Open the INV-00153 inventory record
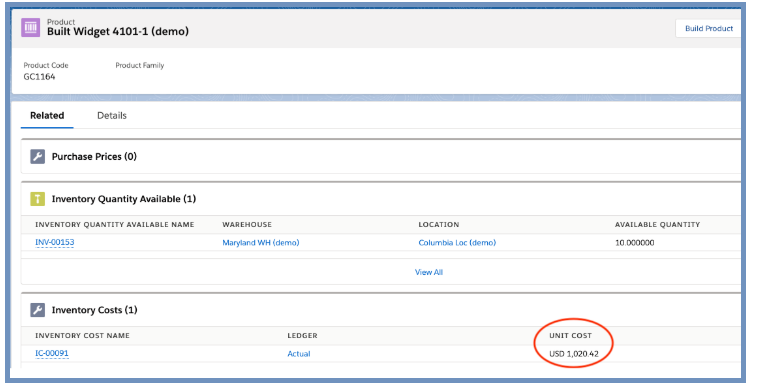 pos(55,242)
